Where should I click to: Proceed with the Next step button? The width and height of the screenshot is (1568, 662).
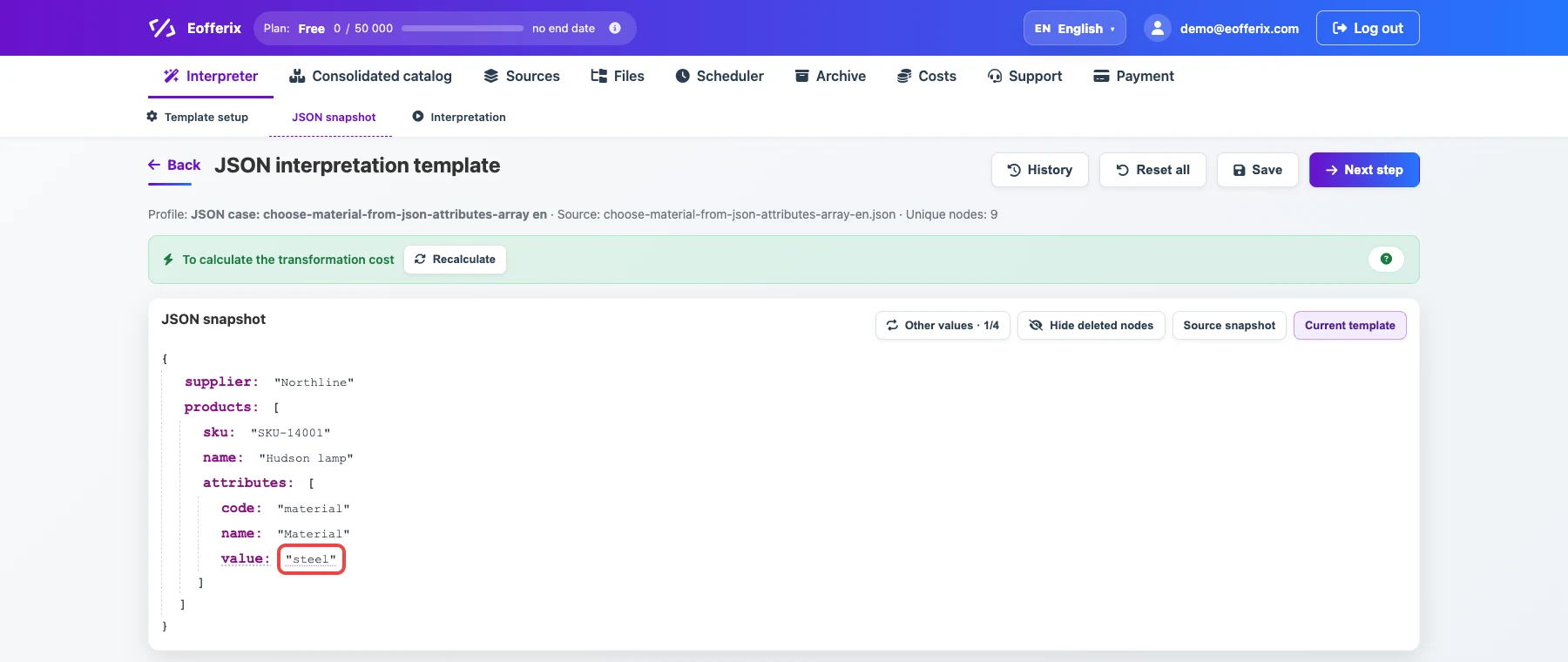click(1364, 170)
